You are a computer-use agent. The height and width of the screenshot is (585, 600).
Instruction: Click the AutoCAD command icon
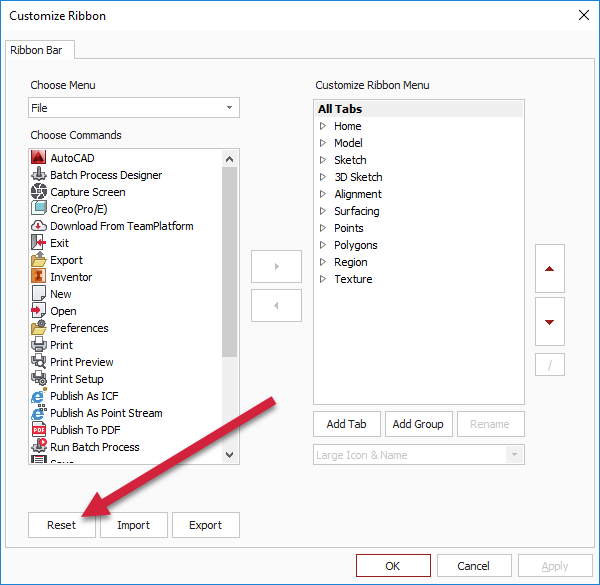click(39, 158)
